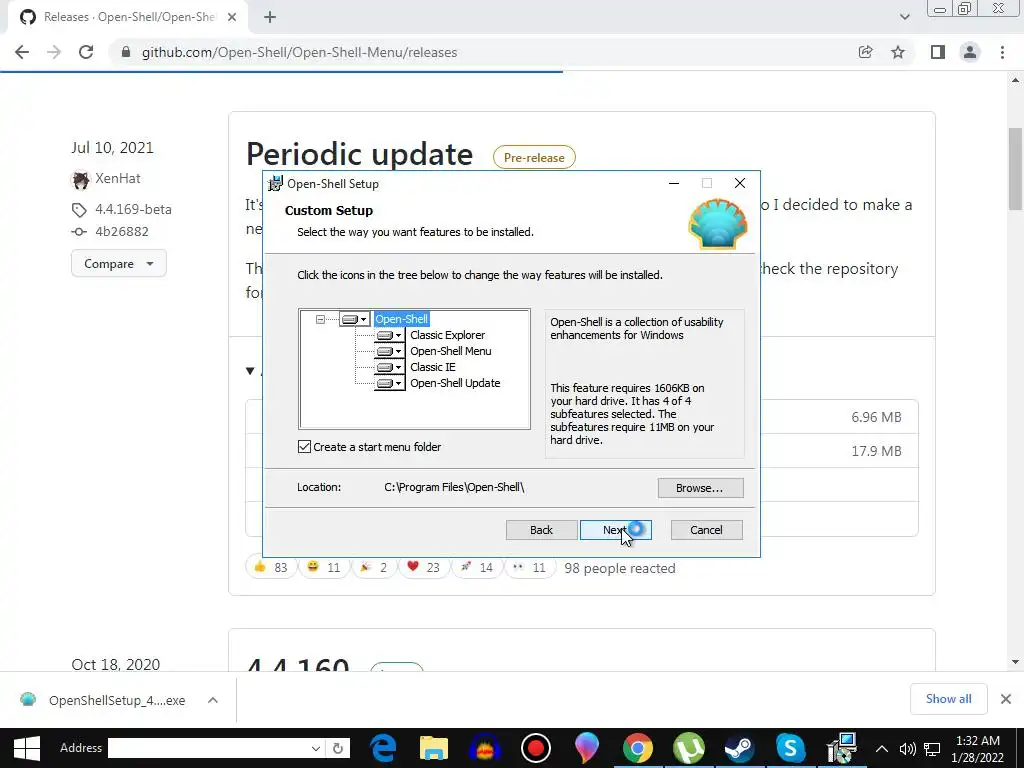The height and width of the screenshot is (768, 1024).
Task: Open Chrome profile avatar
Action: 970,52
